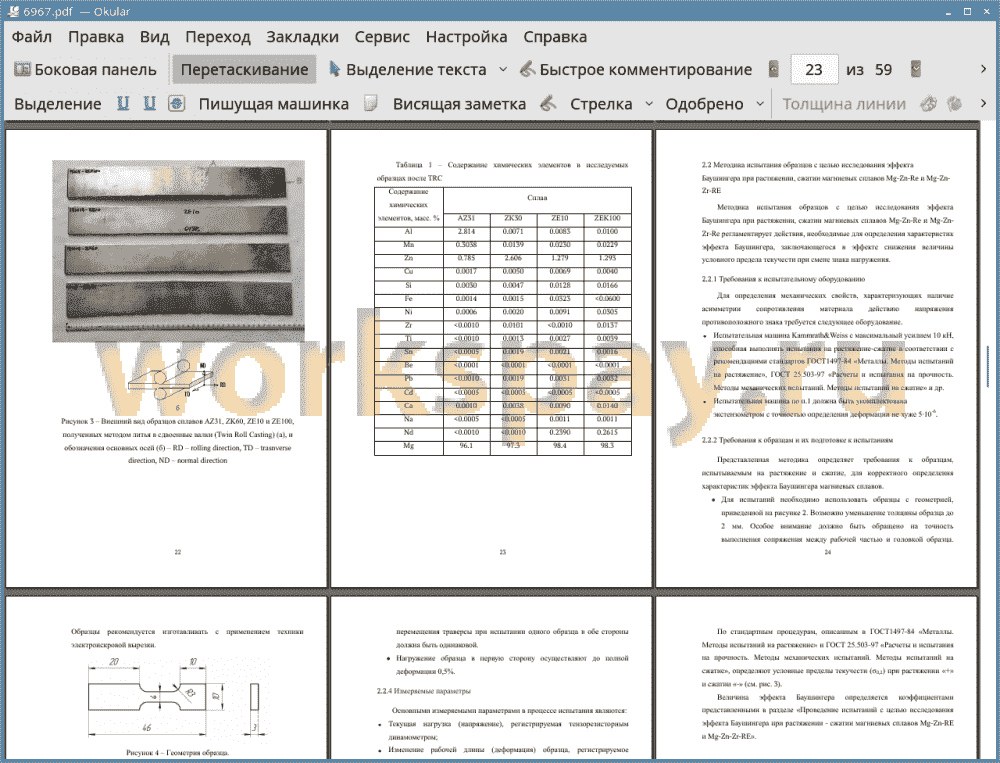This screenshot has width=1000, height=763.
Task: Toggle Быстрое комментирование
Action: point(636,70)
